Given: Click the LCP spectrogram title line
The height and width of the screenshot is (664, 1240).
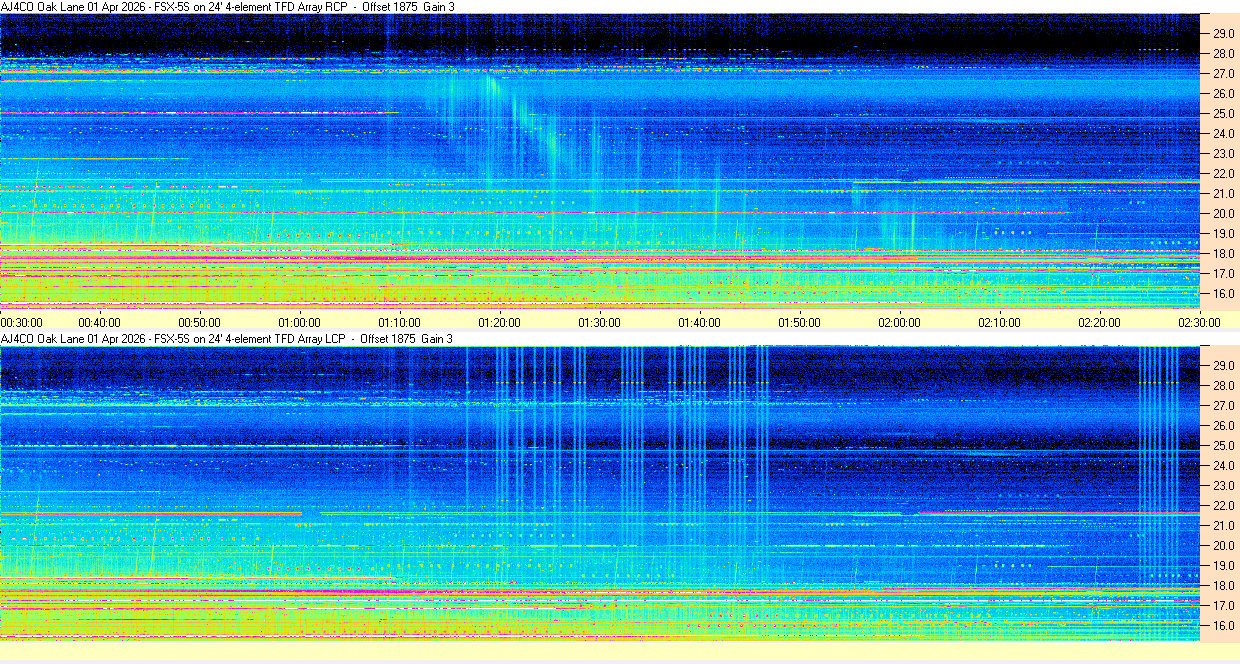Looking at the screenshot, I should [x=227, y=339].
